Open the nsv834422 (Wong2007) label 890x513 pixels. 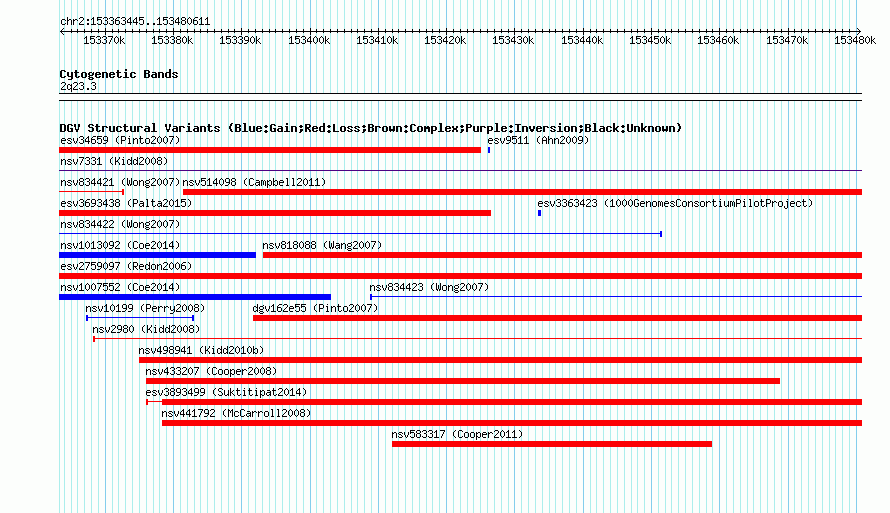tap(120, 224)
